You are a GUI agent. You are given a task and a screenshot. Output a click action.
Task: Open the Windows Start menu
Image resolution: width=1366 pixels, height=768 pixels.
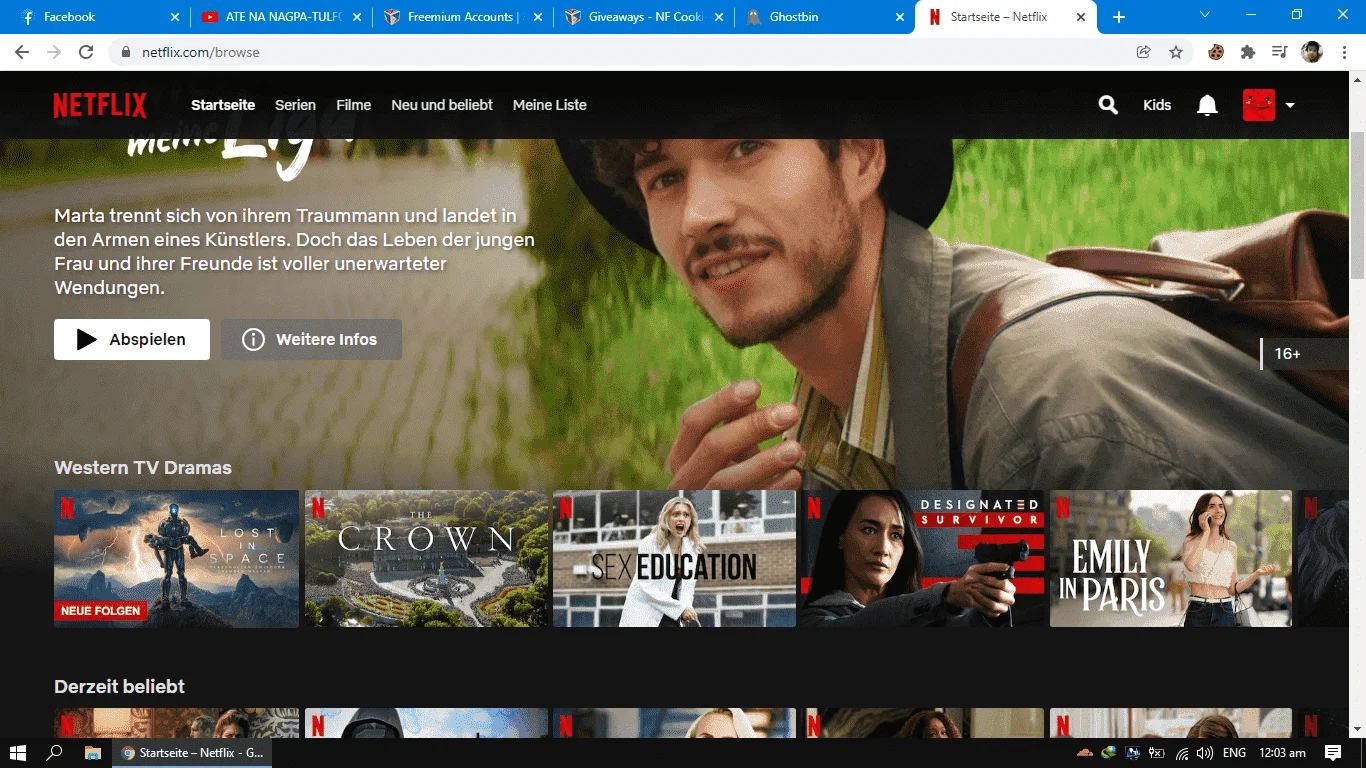pos(17,753)
